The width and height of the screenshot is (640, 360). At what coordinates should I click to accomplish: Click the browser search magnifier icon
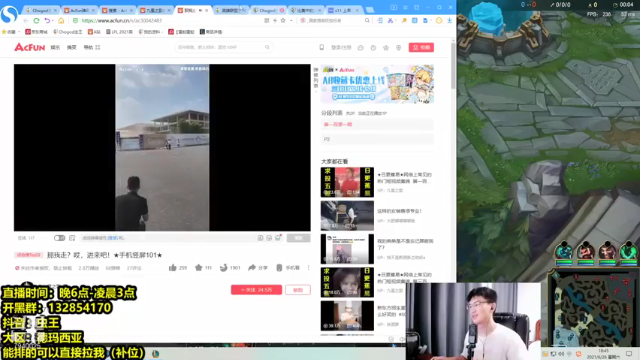tap(367, 20)
